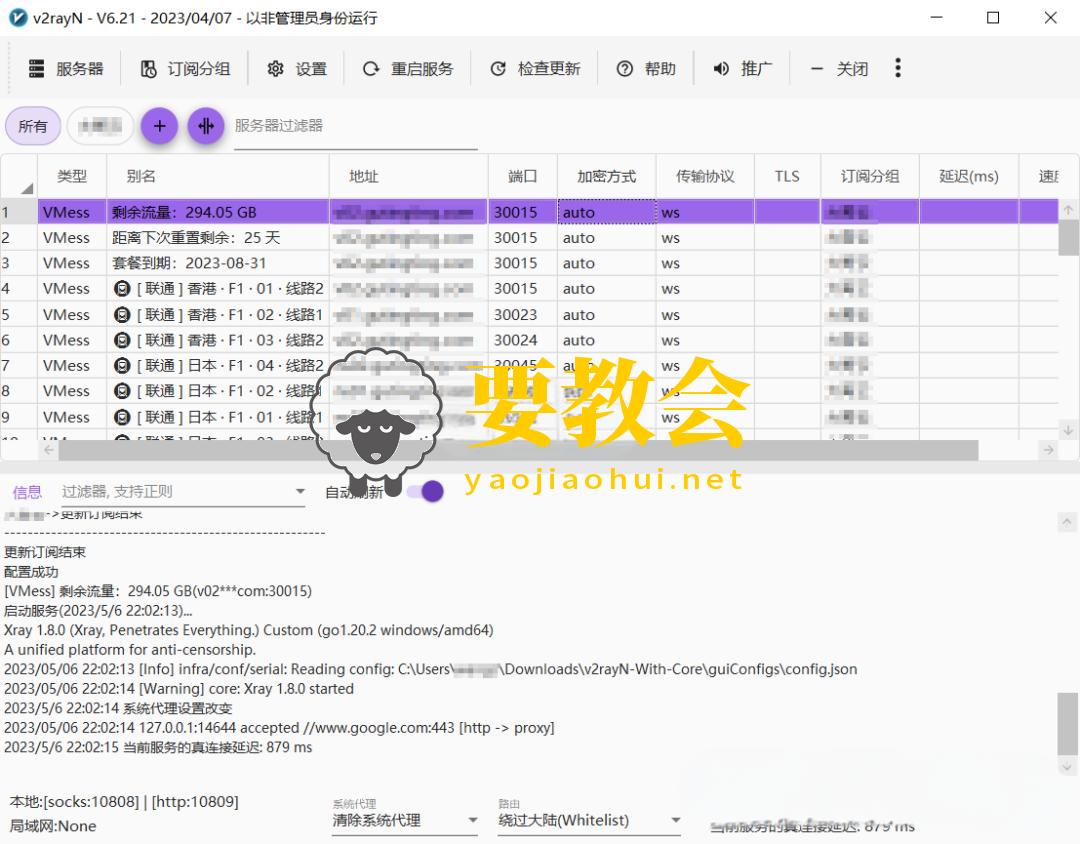
Task: Click the icon beside 香港 · F1 · 01
Action: point(122,289)
